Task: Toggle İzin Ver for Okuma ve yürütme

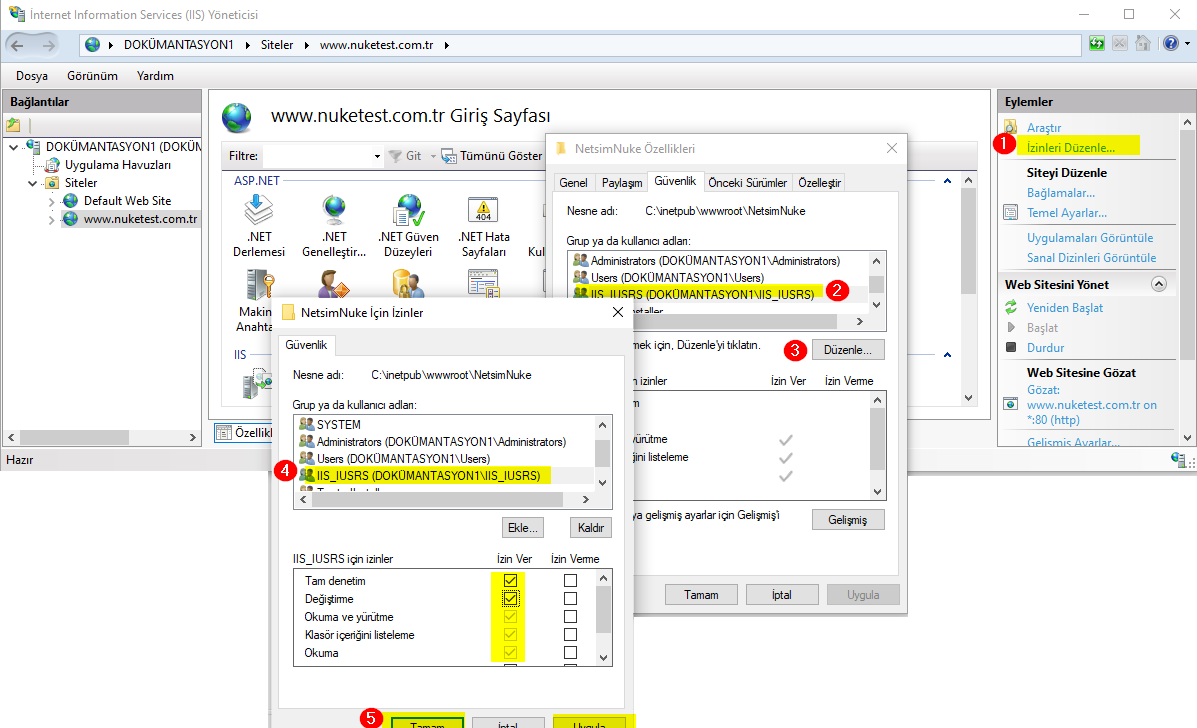Action: click(x=510, y=617)
